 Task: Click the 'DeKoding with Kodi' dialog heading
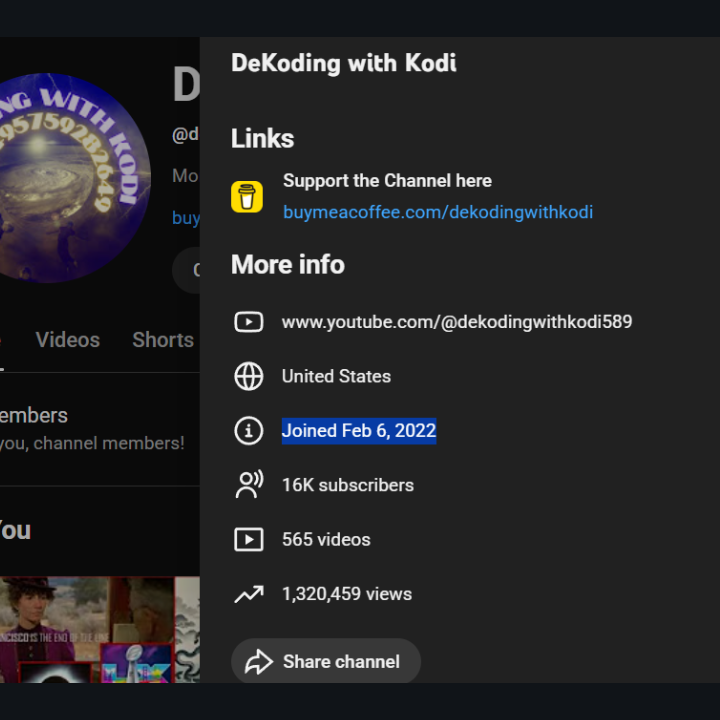(344, 63)
